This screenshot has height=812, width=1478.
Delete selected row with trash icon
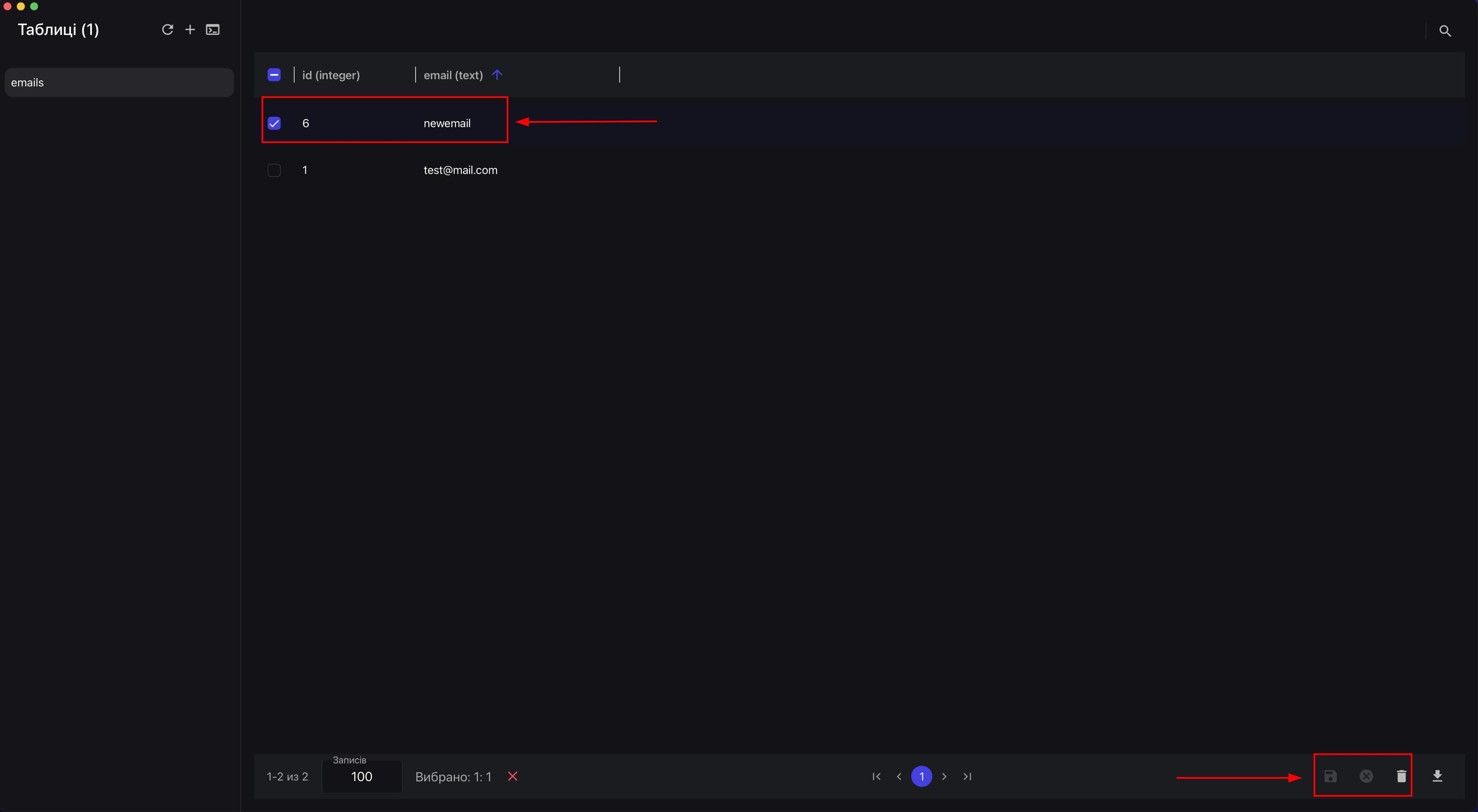1401,777
